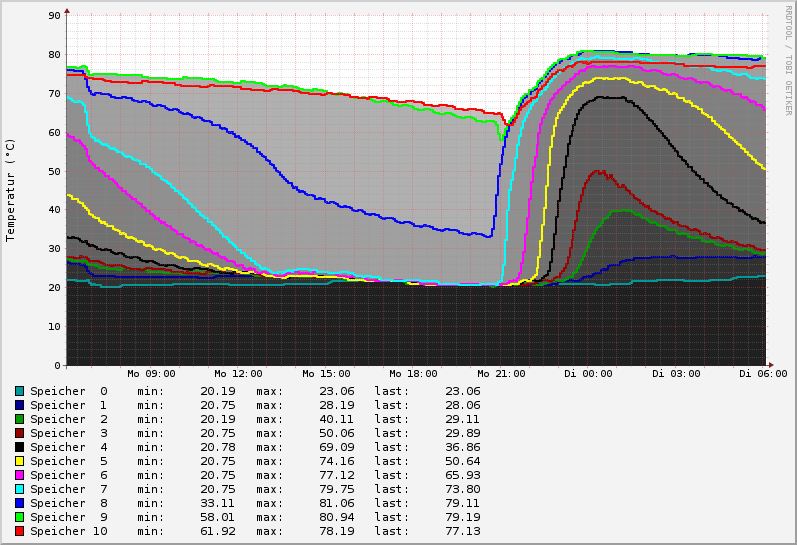The height and width of the screenshot is (545, 797).
Task: Click the dark red Speicher 3 legend swatch
Action: pyautogui.click(x=19, y=433)
